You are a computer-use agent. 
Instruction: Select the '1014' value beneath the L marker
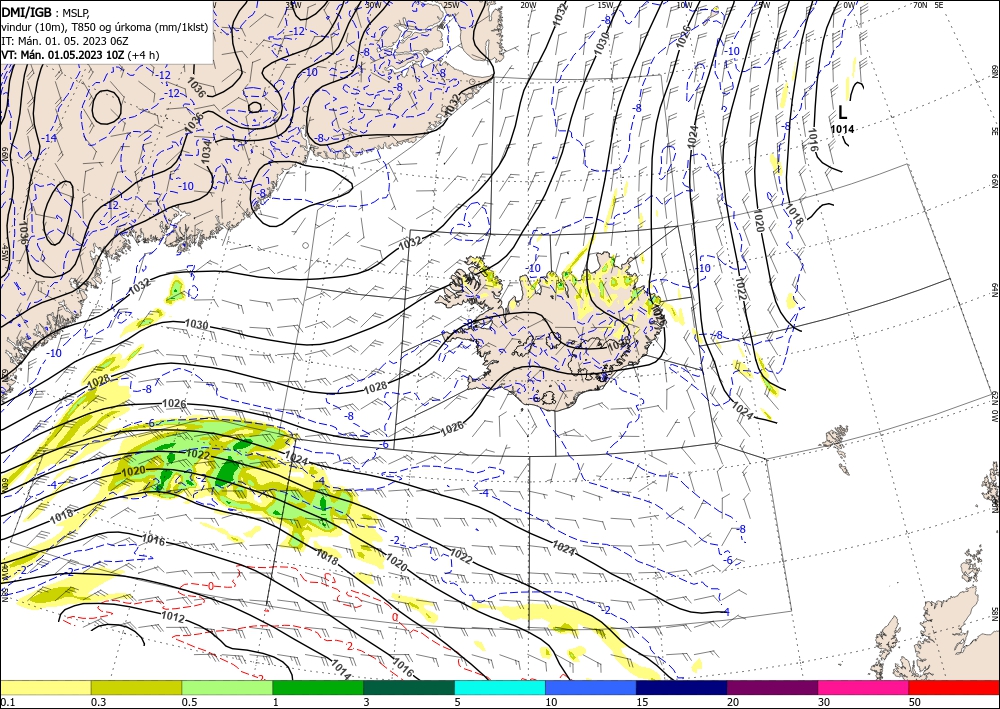pos(842,129)
